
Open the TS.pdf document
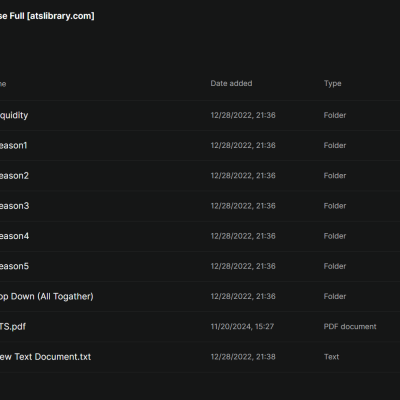[x=13, y=327]
